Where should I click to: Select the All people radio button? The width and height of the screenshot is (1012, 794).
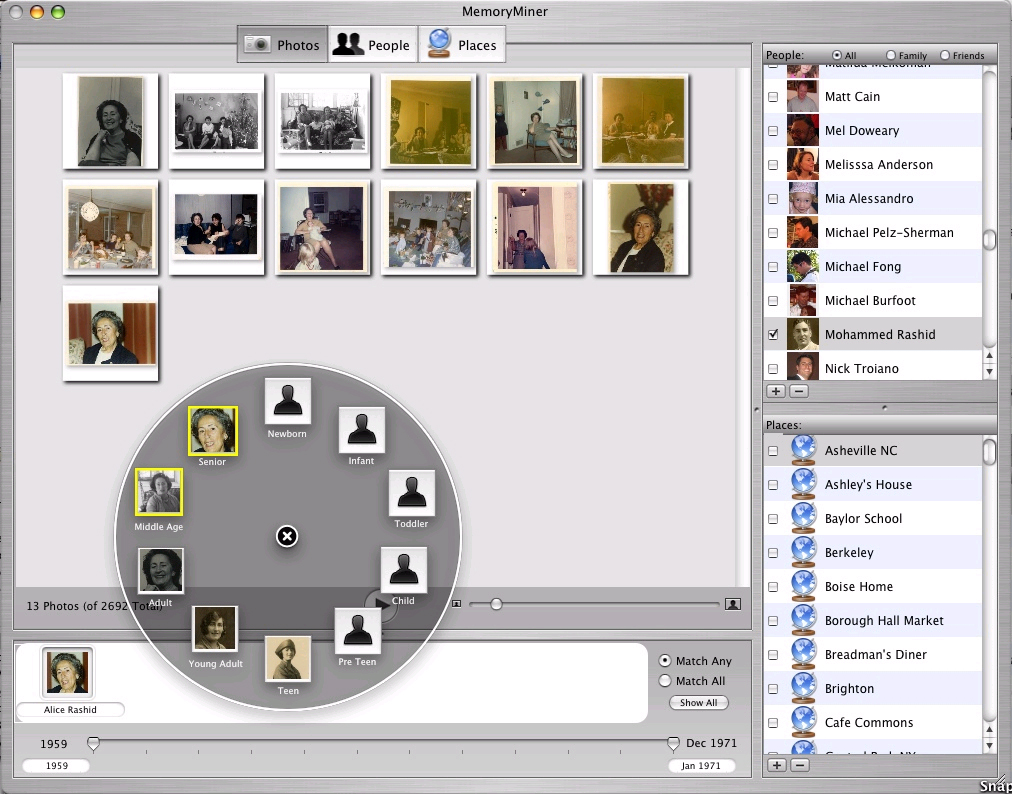837,56
